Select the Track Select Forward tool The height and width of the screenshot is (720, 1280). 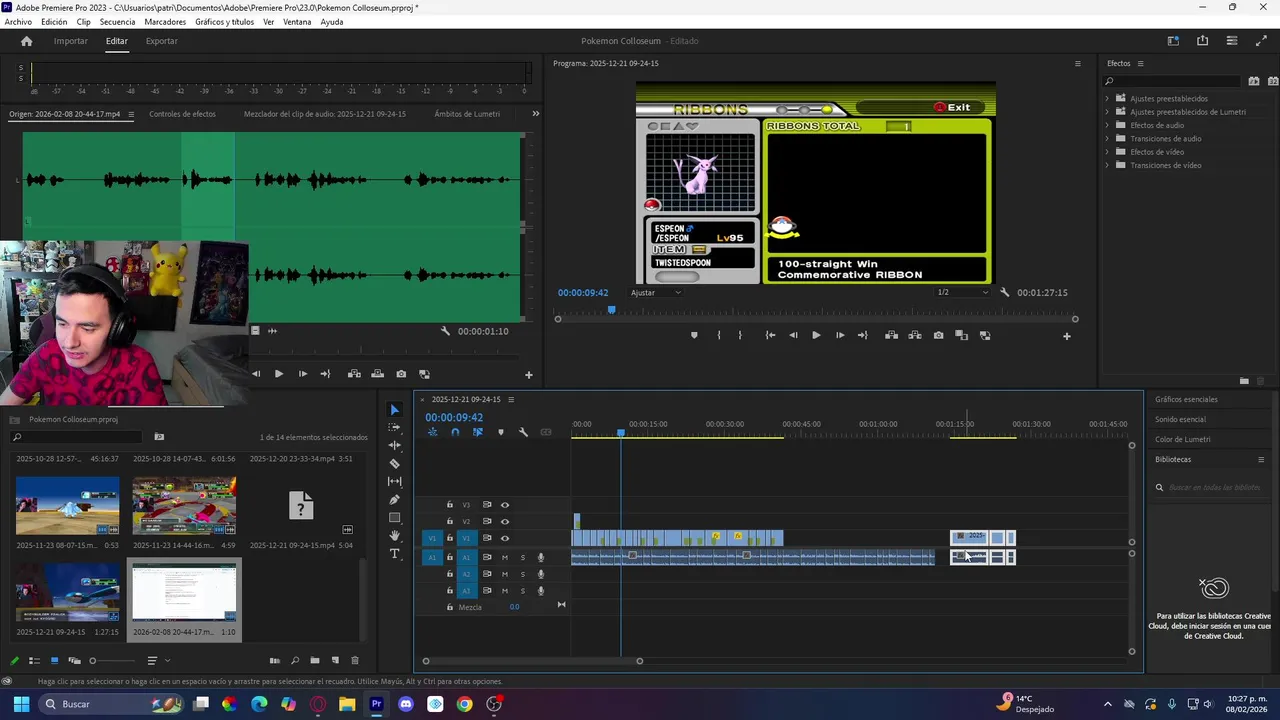[394, 427]
